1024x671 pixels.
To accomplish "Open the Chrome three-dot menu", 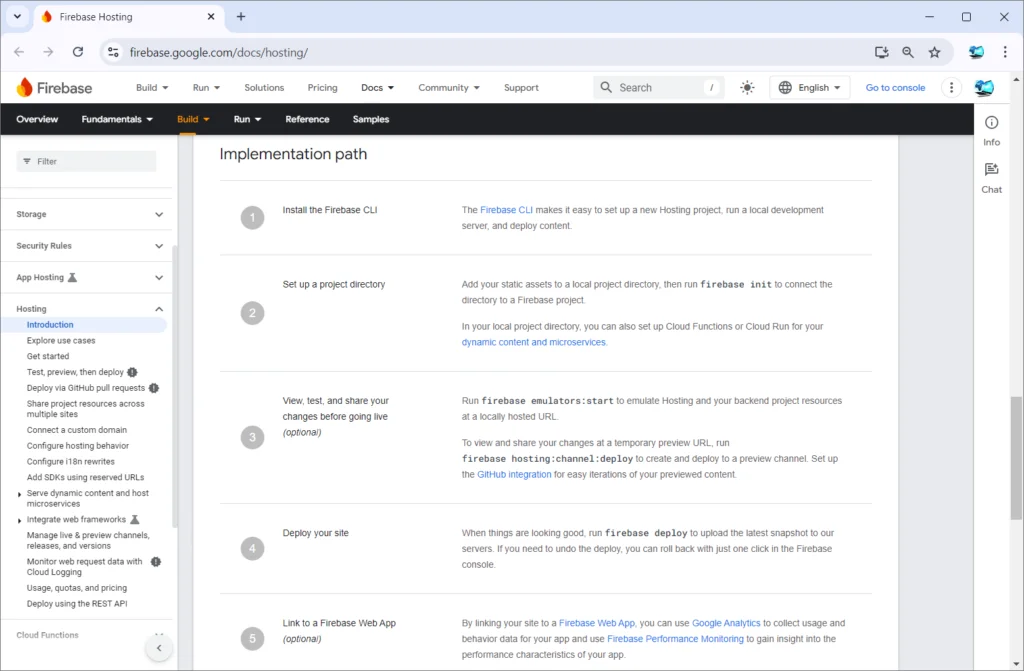I will [1005, 52].
